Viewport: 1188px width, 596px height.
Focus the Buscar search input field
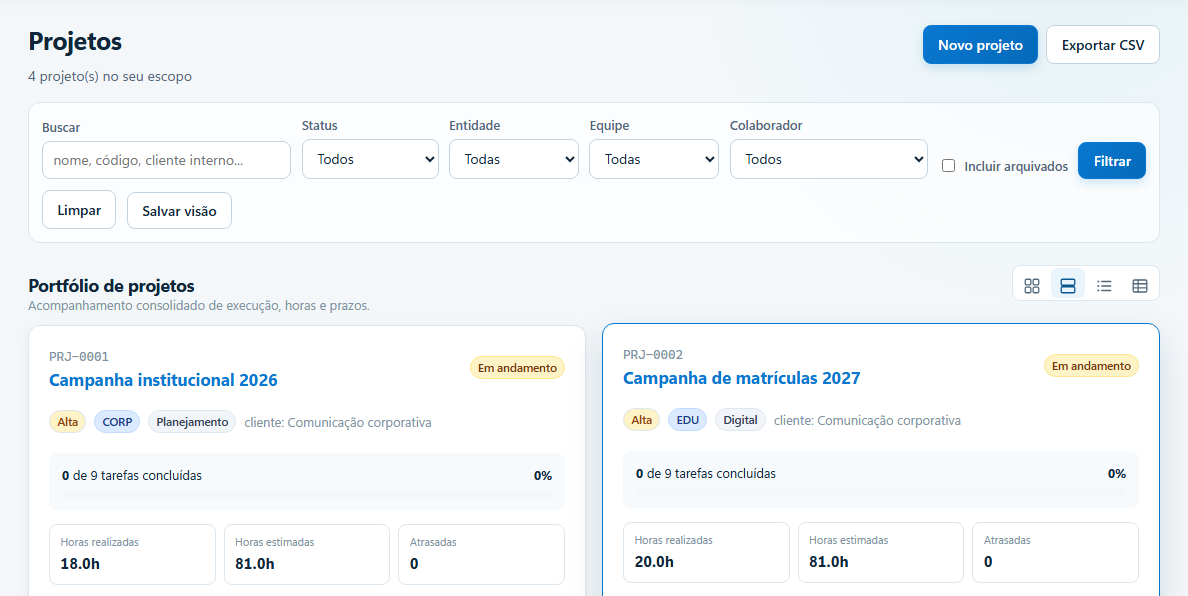tap(166, 160)
